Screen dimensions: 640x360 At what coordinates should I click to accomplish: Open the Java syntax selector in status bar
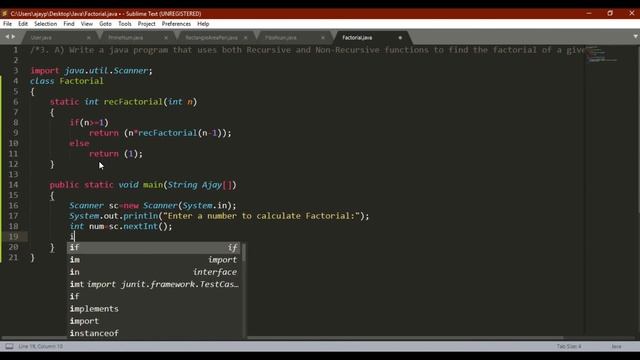click(616, 347)
